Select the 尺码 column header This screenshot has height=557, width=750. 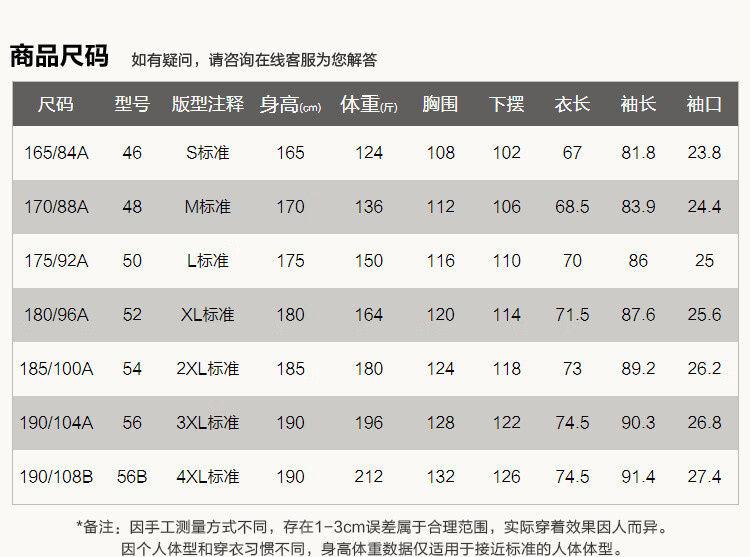(x=56, y=104)
